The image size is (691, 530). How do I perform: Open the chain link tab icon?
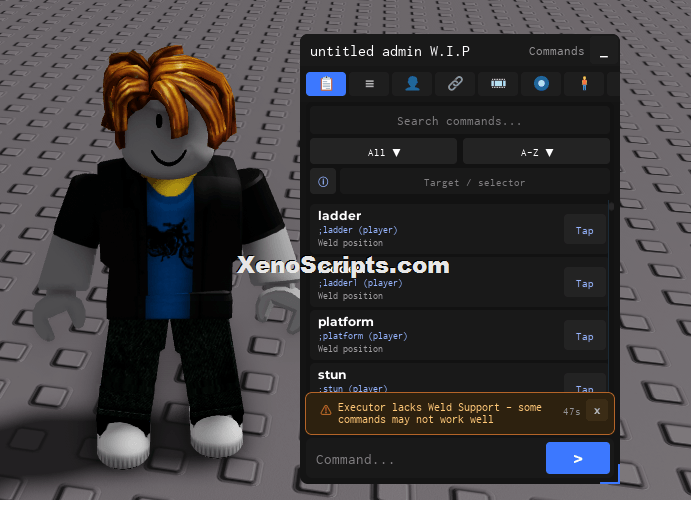pyautogui.click(x=455, y=84)
